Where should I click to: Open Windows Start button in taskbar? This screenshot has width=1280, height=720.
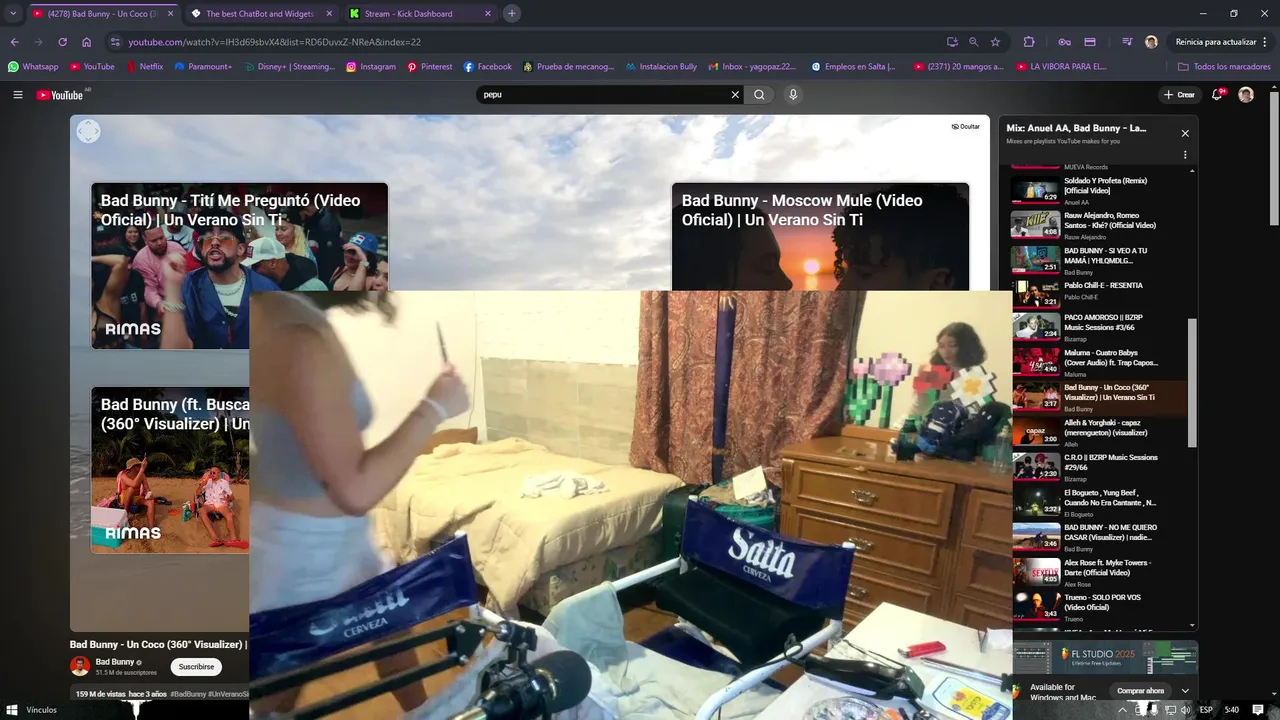pyautogui.click(x=12, y=710)
